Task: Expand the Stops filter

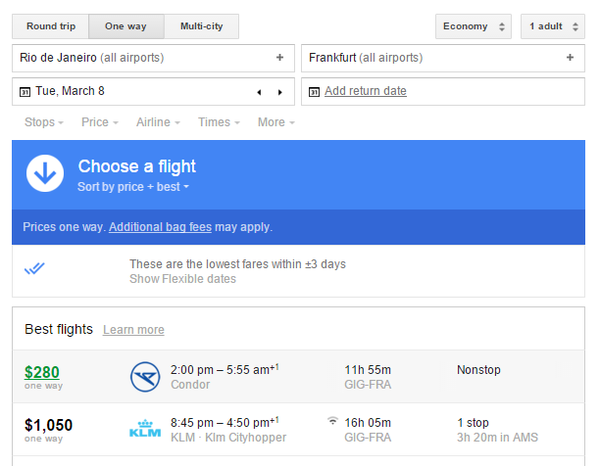Action: coord(43,122)
